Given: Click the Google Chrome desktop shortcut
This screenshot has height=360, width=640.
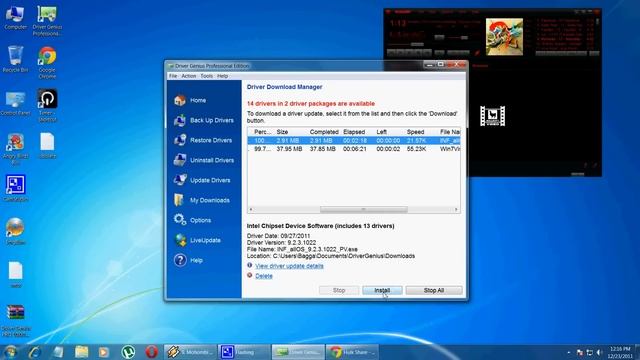Looking at the screenshot, I should [47, 62].
